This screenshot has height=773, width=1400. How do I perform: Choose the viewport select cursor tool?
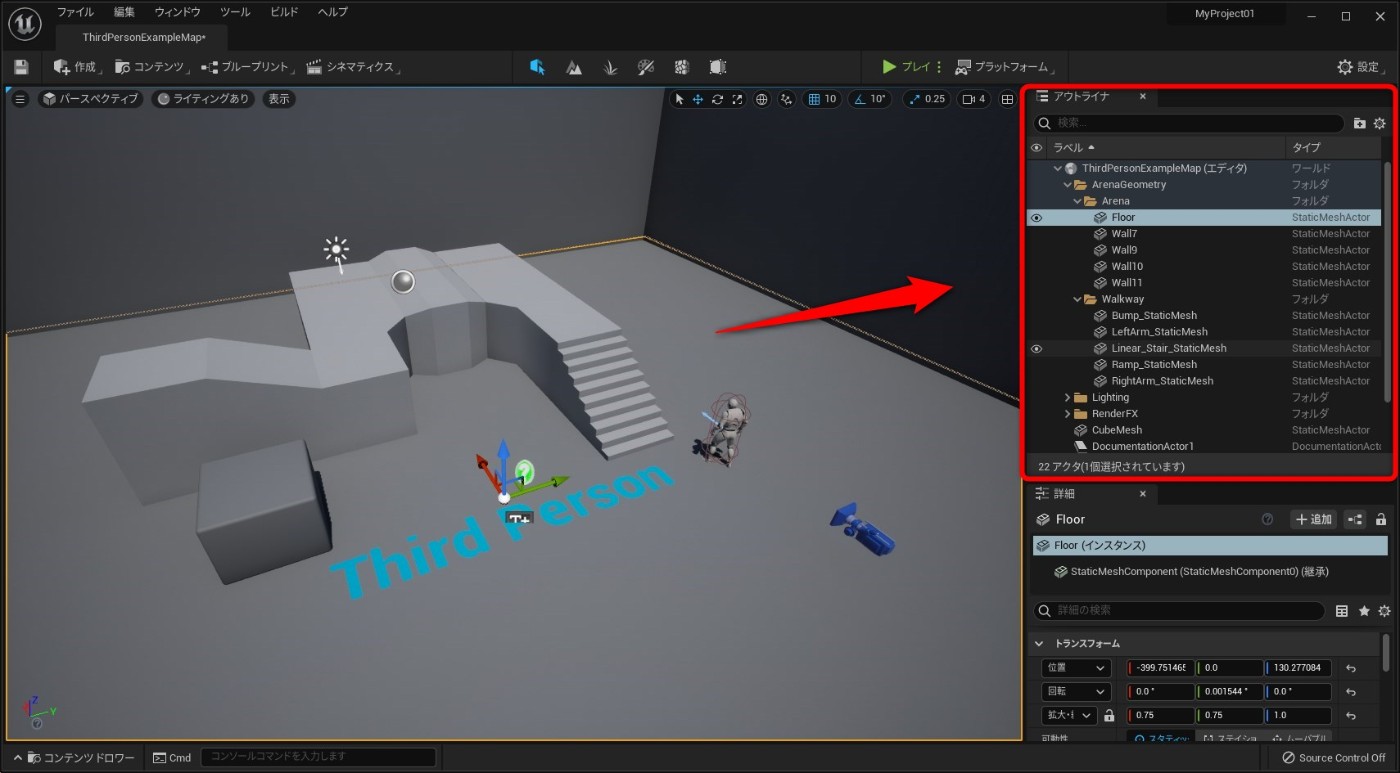tap(680, 99)
